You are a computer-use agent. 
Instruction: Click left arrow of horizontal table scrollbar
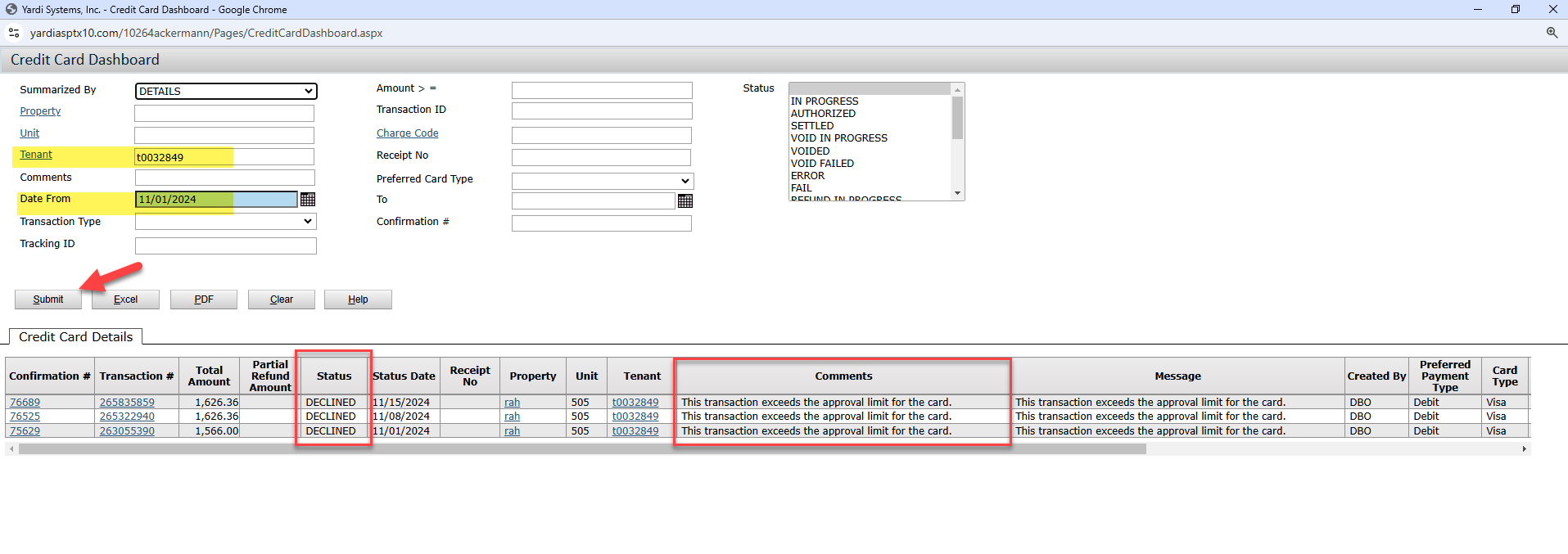click(11, 448)
